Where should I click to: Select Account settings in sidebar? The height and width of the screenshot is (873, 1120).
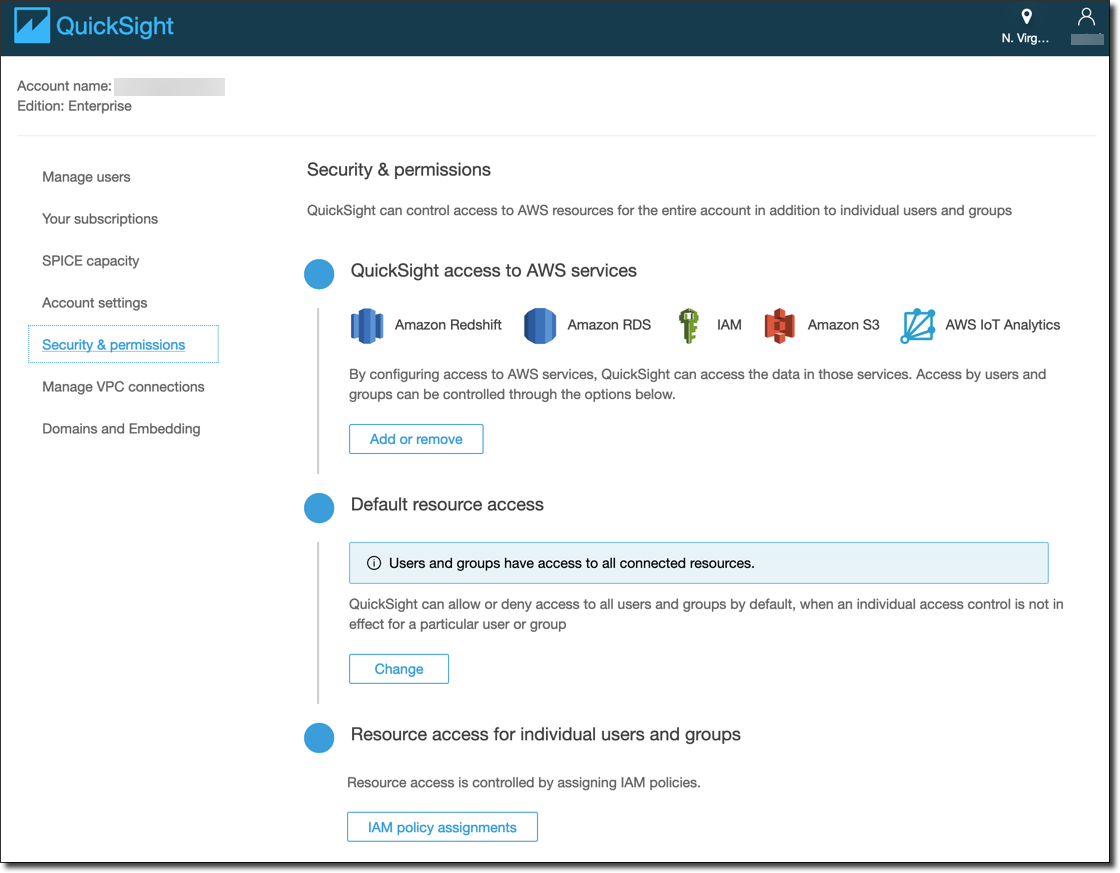point(95,303)
